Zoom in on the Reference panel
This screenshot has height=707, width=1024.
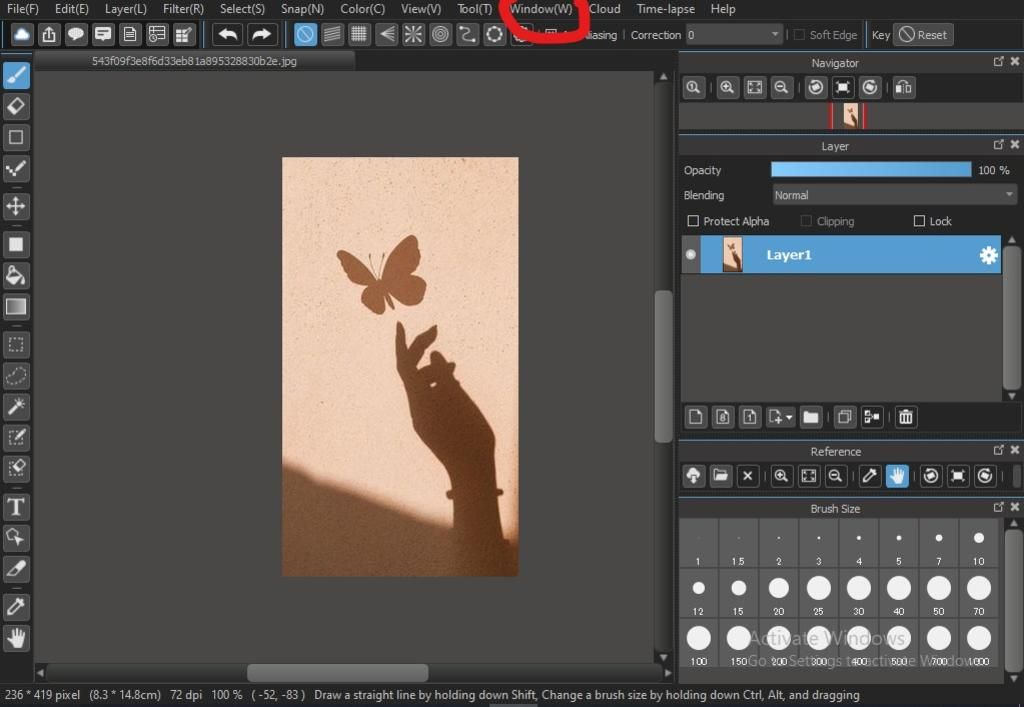[x=781, y=476]
